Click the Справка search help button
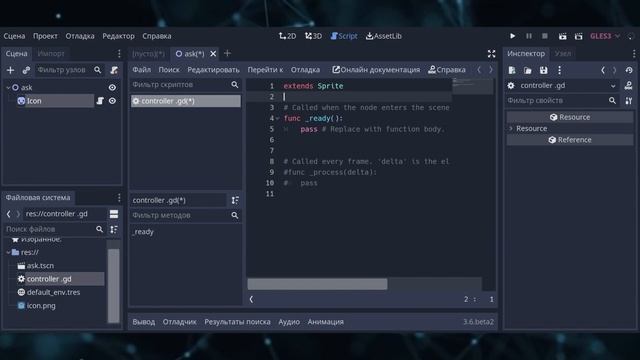The width and height of the screenshot is (640, 360). (x=447, y=70)
